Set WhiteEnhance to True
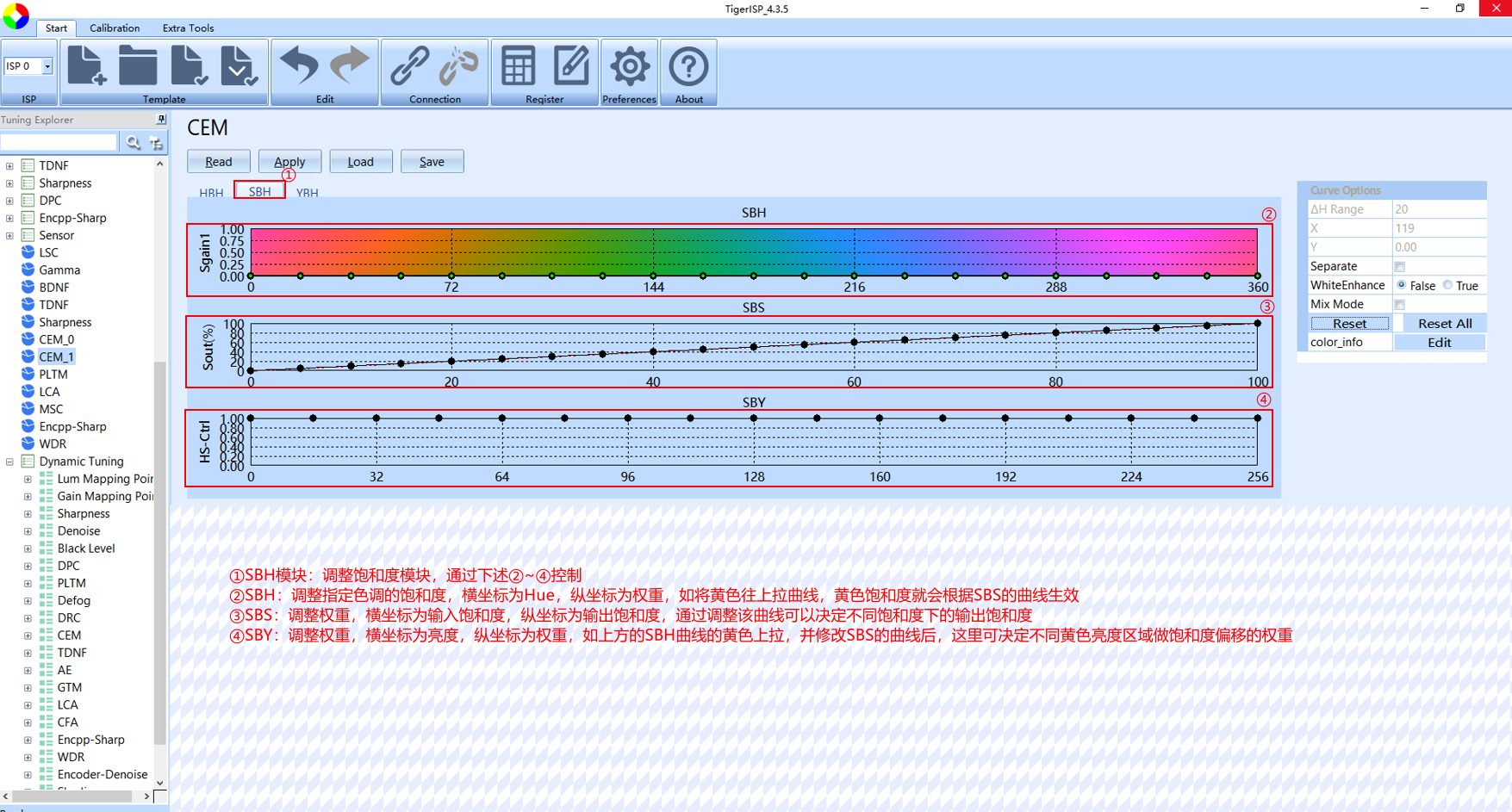 tap(1448, 286)
